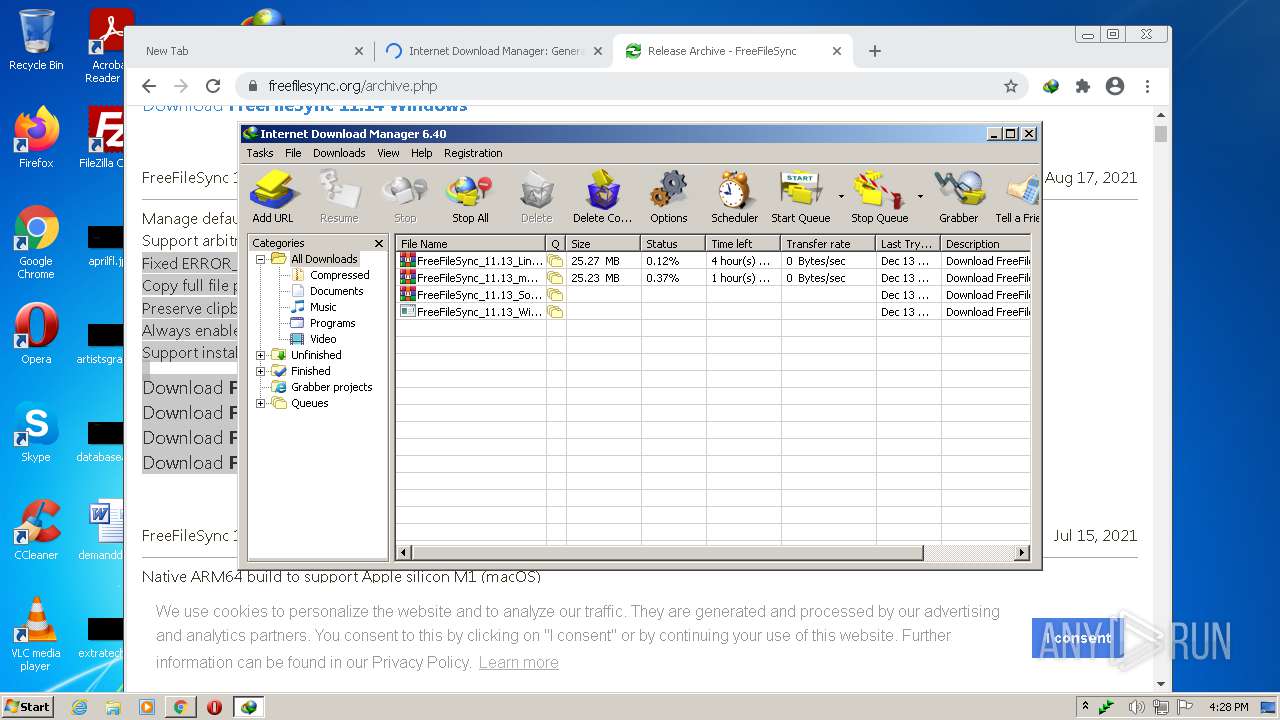Viewport: 1280px width, 720px height.
Task: Click the Resume toolbar icon
Action: click(339, 196)
